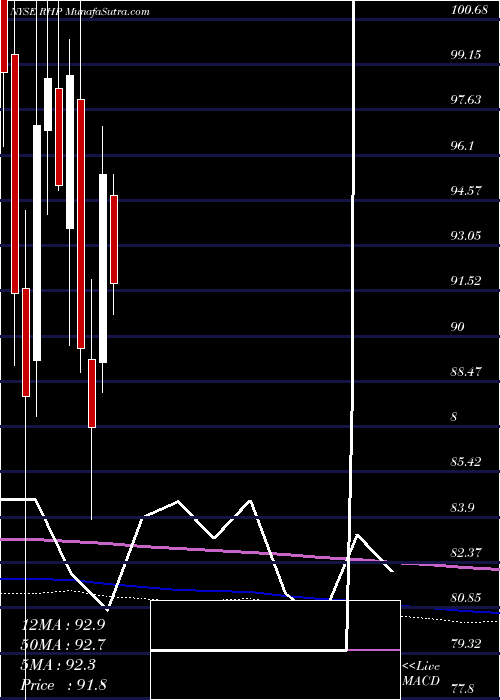500x700 pixels.
Task: Click the 96.1 price axis label
Action: pyautogui.click(x=462, y=145)
